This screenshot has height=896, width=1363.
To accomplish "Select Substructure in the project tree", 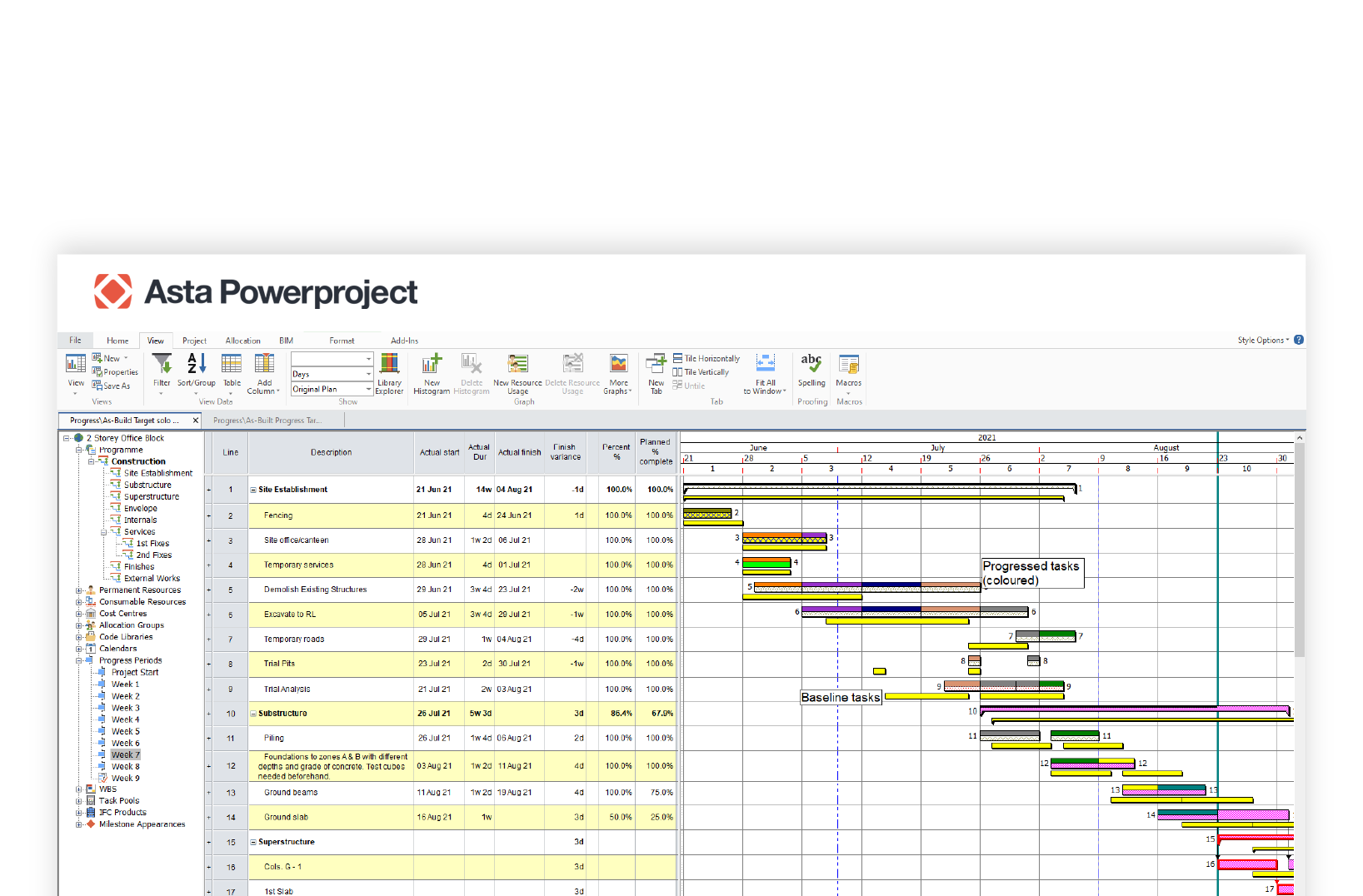I will click(147, 485).
